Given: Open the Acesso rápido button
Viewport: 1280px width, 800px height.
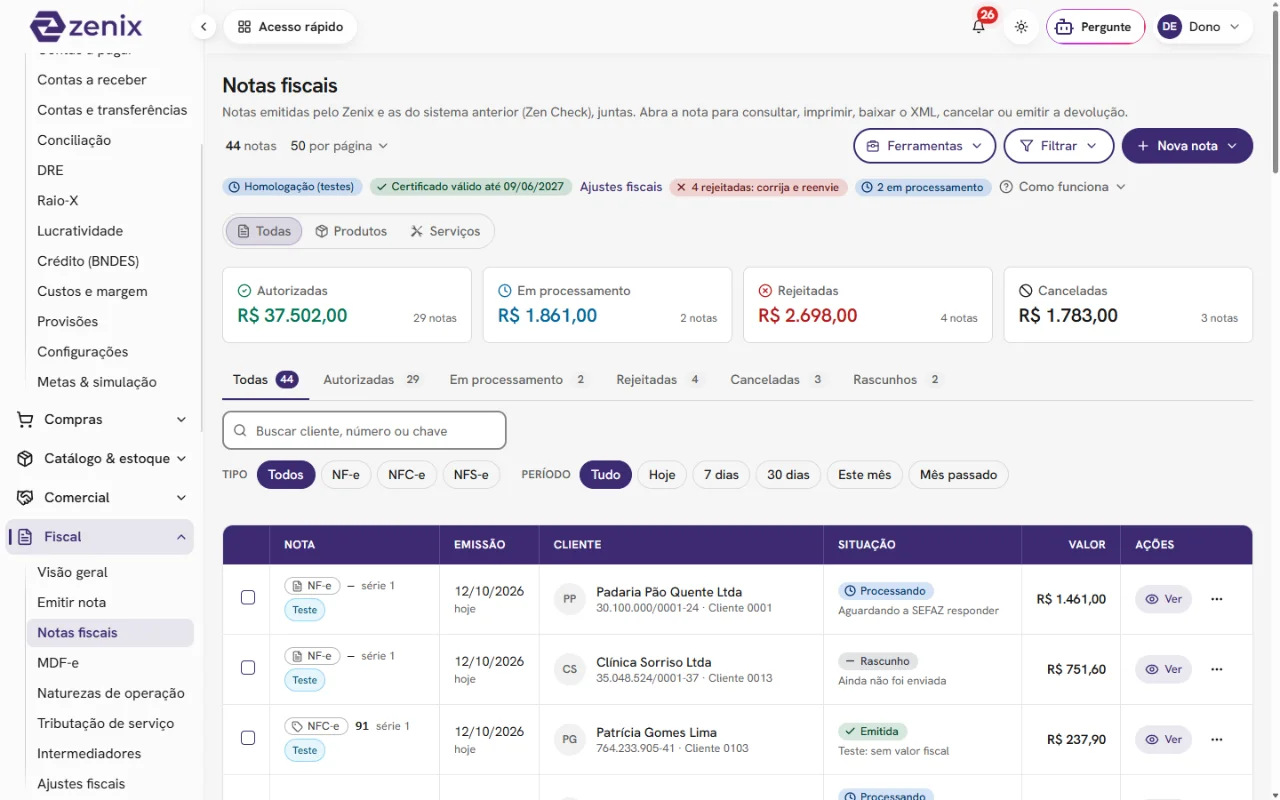Looking at the screenshot, I should [x=290, y=27].
